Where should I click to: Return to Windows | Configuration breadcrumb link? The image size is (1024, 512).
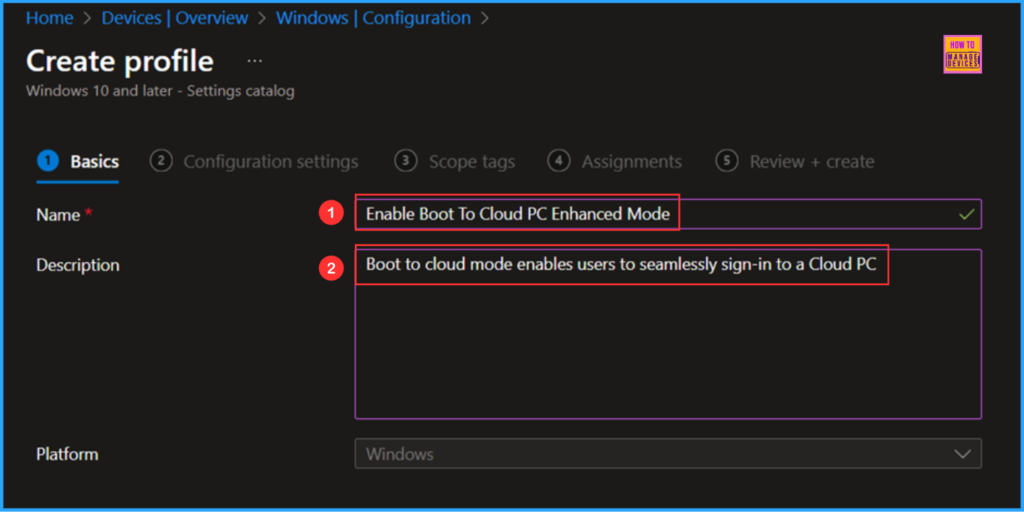[373, 18]
